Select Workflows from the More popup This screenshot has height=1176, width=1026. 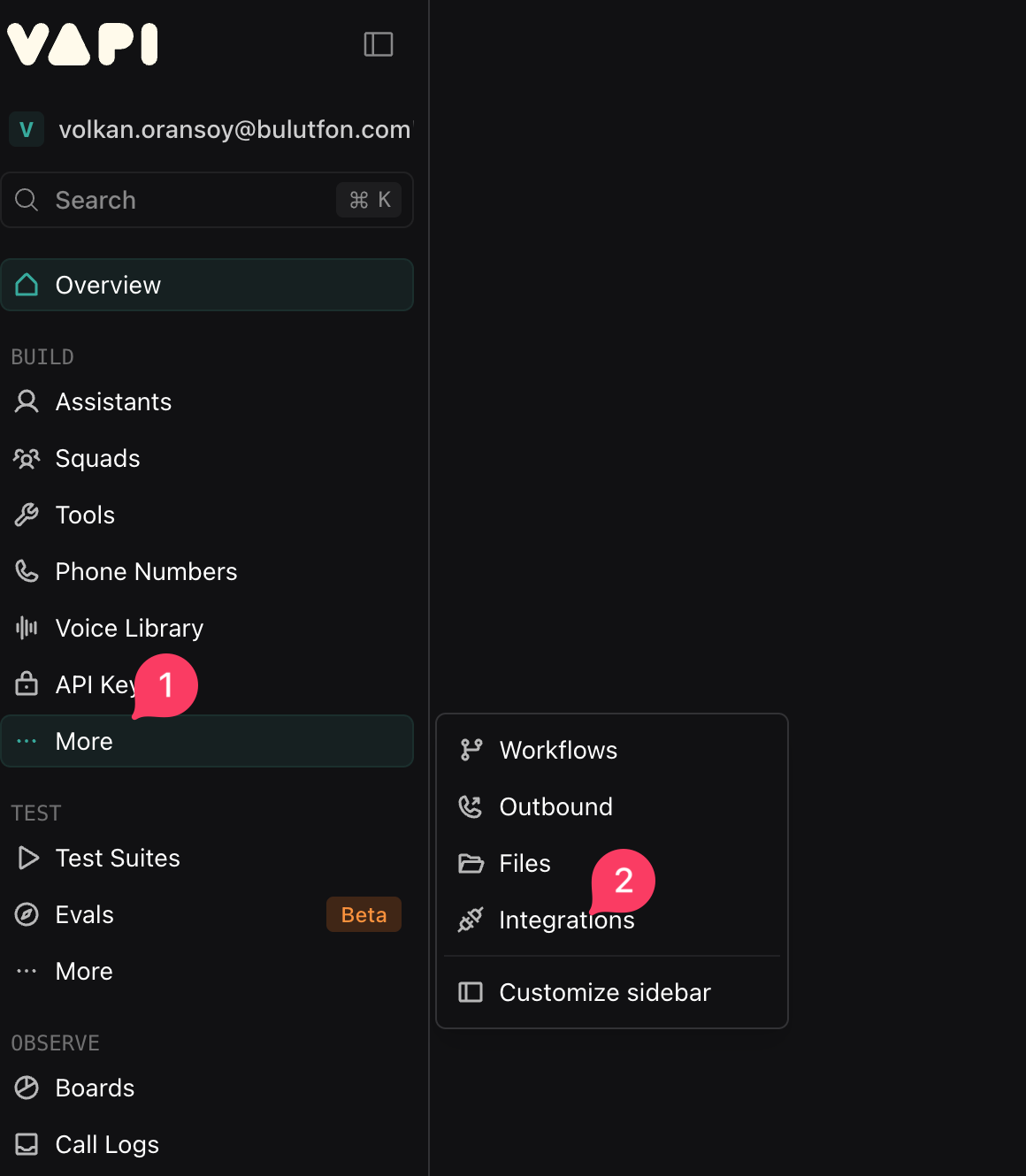click(558, 750)
